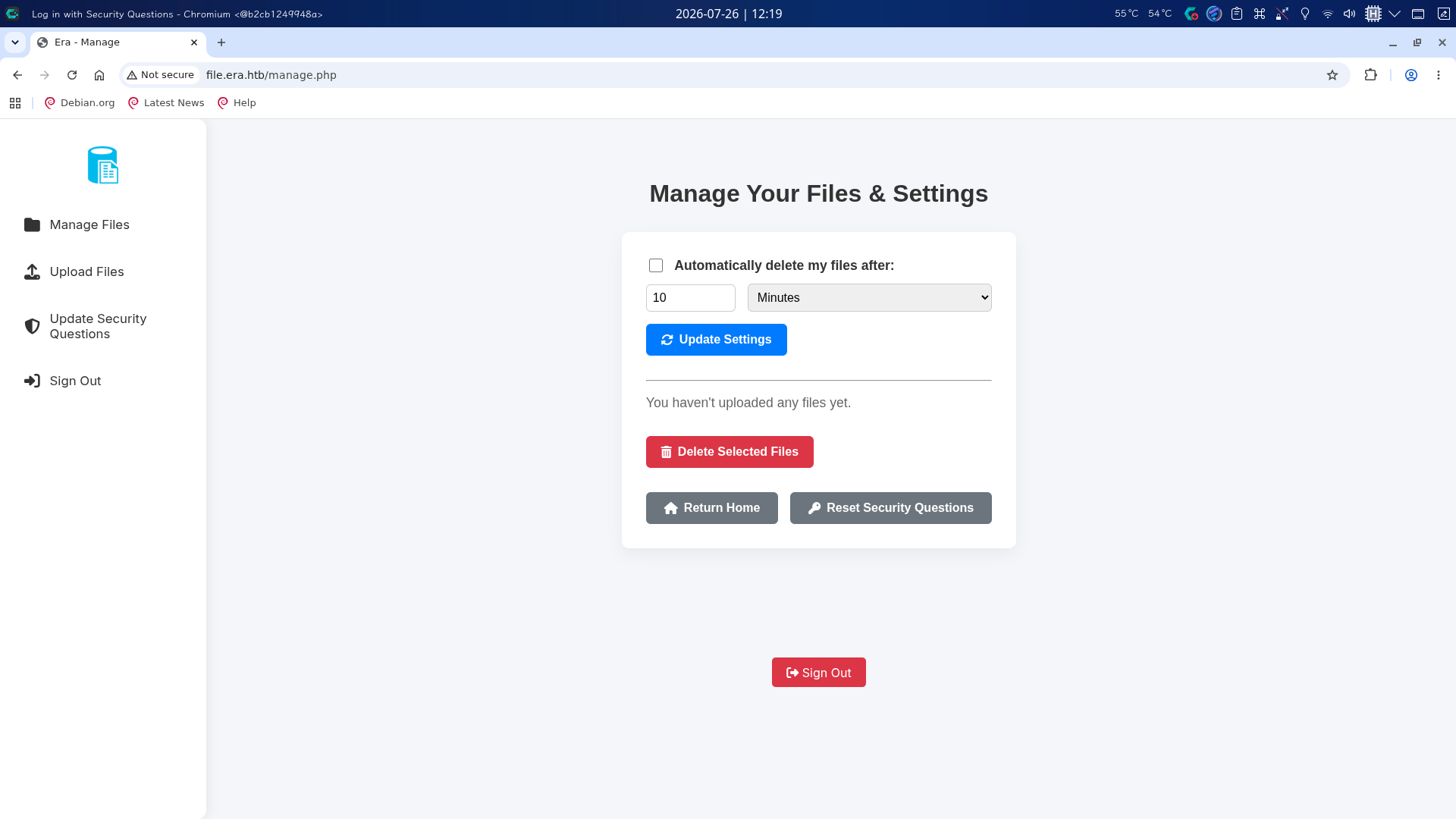The height and width of the screenshot is (819, 1456).
Task: Click the edit-note icon at panel end
Action: (x=1443, y=14)
